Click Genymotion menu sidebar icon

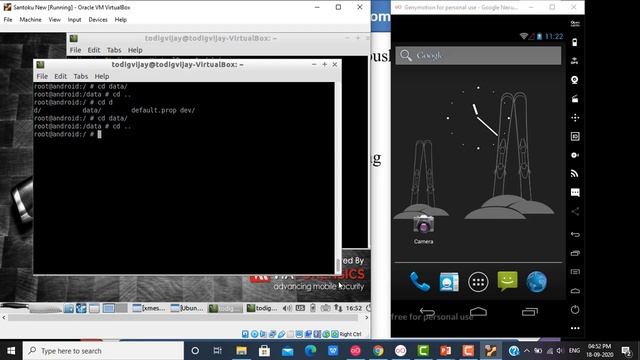(x=575, y=272)
